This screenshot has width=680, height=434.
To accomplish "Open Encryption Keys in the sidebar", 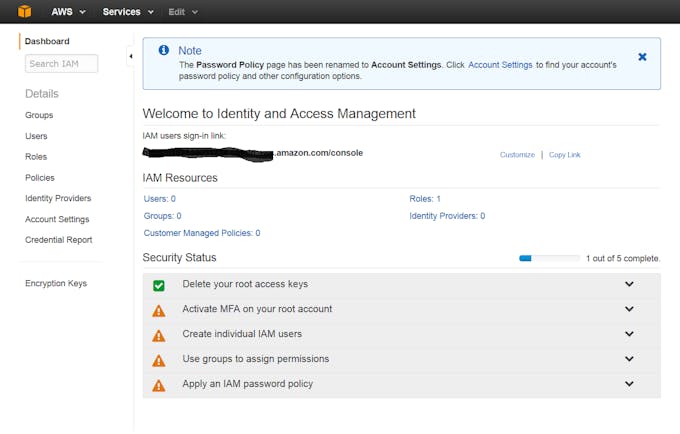I will [x=56, y=283].
